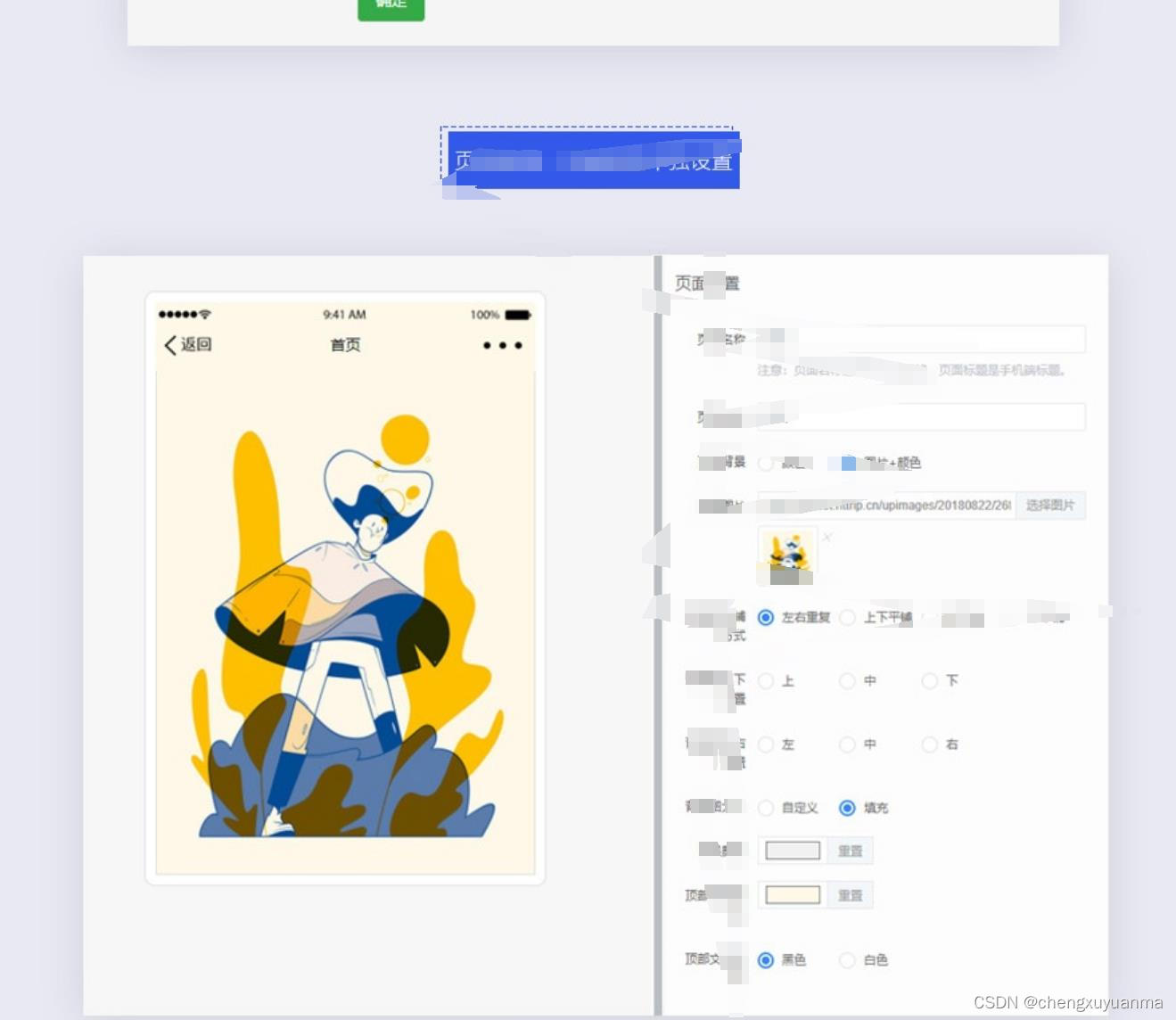This screenshot has width=1176, height=1020.
Task: Choose the 左 horizontal position radio
Action: [x=766, y=744]
